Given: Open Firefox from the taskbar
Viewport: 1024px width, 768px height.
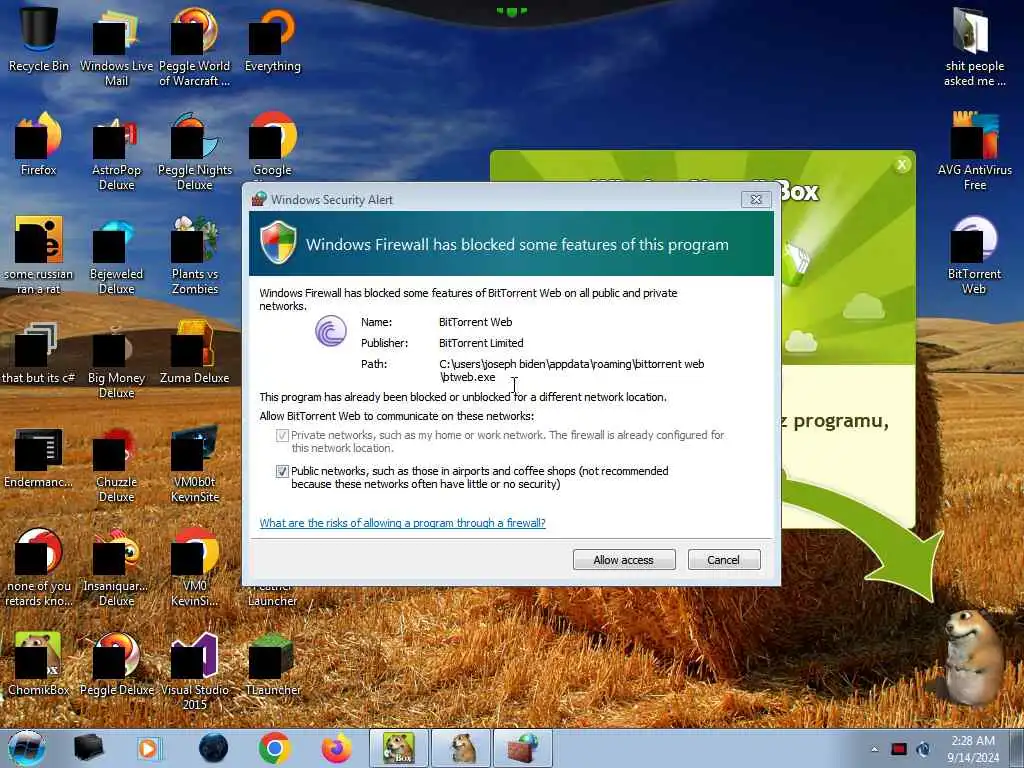Looking at the screenshot, I should point(336,748).
